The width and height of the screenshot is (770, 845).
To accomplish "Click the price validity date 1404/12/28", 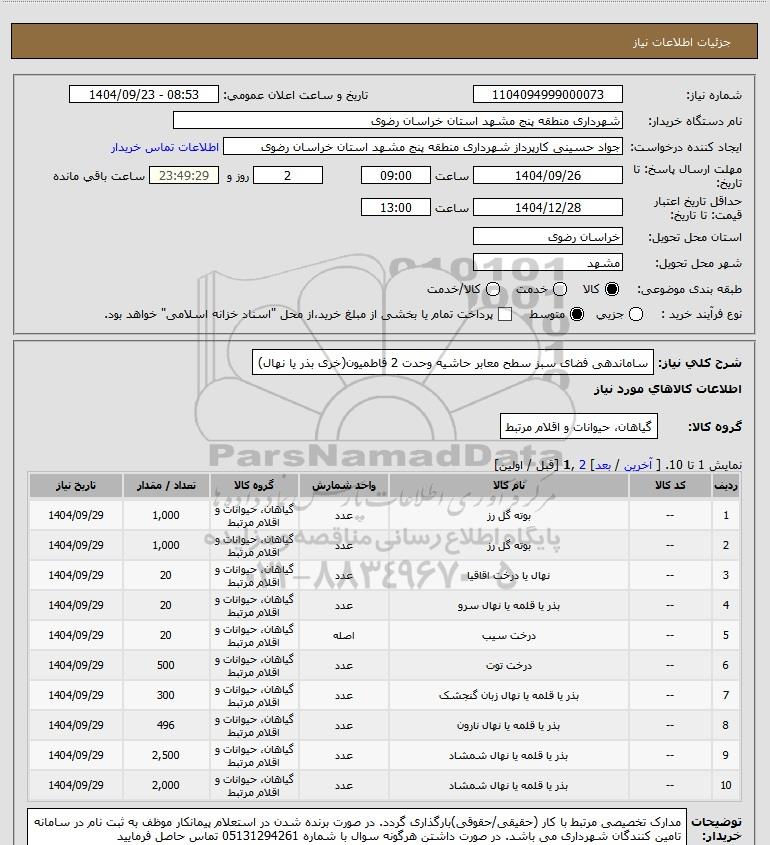I will point(547,207).
